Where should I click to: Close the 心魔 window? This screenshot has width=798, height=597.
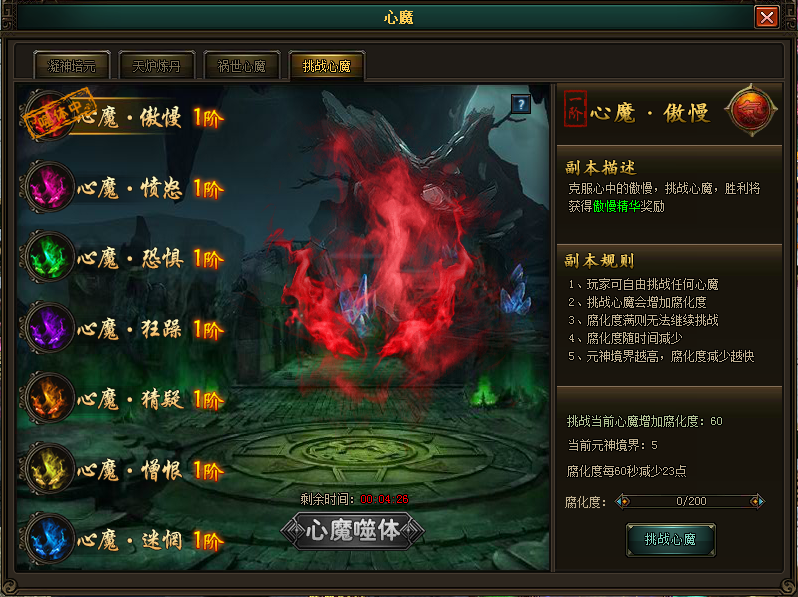coord(766,17)
